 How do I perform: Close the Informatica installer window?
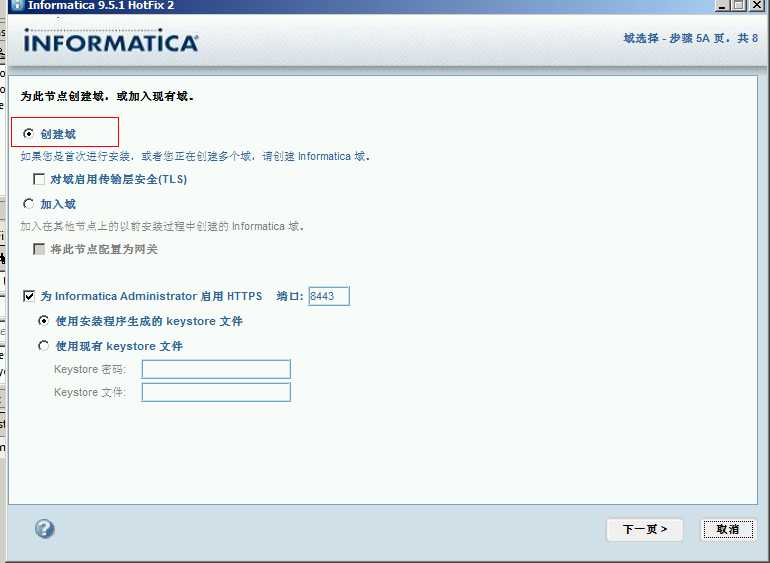[x=757, y=5]
